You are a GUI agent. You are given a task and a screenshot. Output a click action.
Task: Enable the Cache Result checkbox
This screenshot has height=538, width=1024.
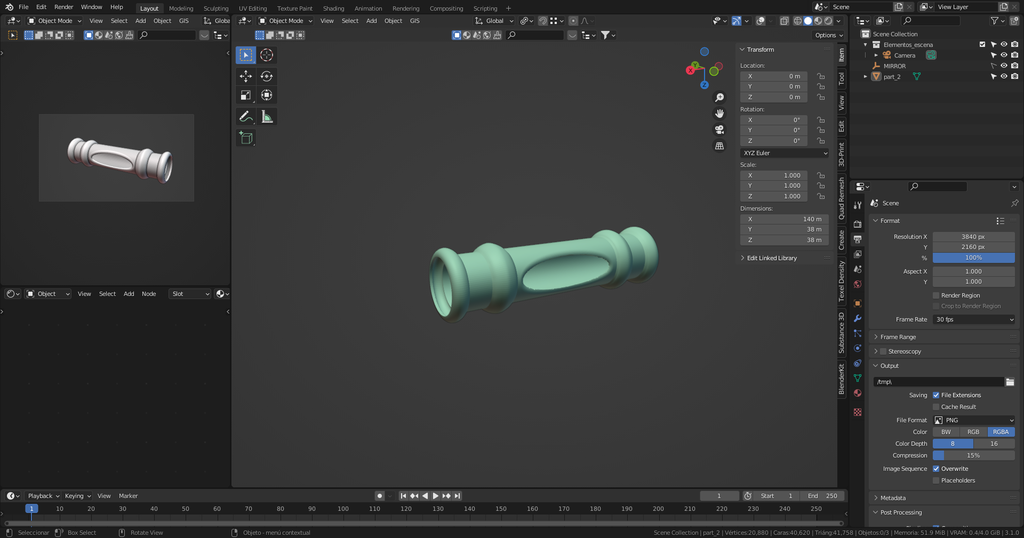(936, 407)
